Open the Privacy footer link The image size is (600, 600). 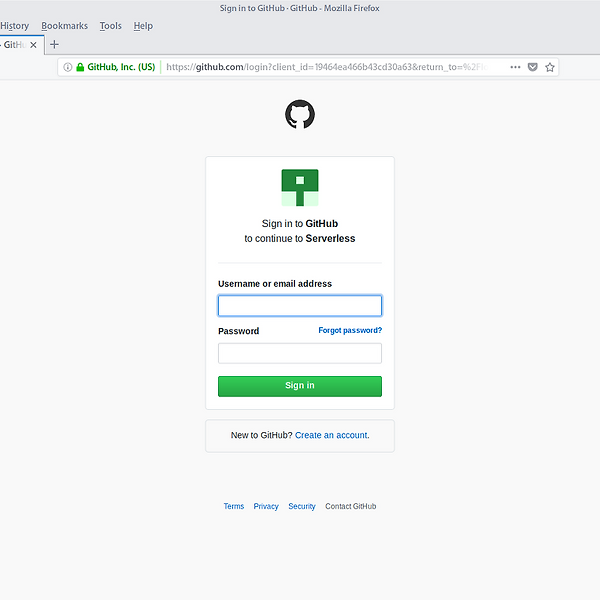266,506
